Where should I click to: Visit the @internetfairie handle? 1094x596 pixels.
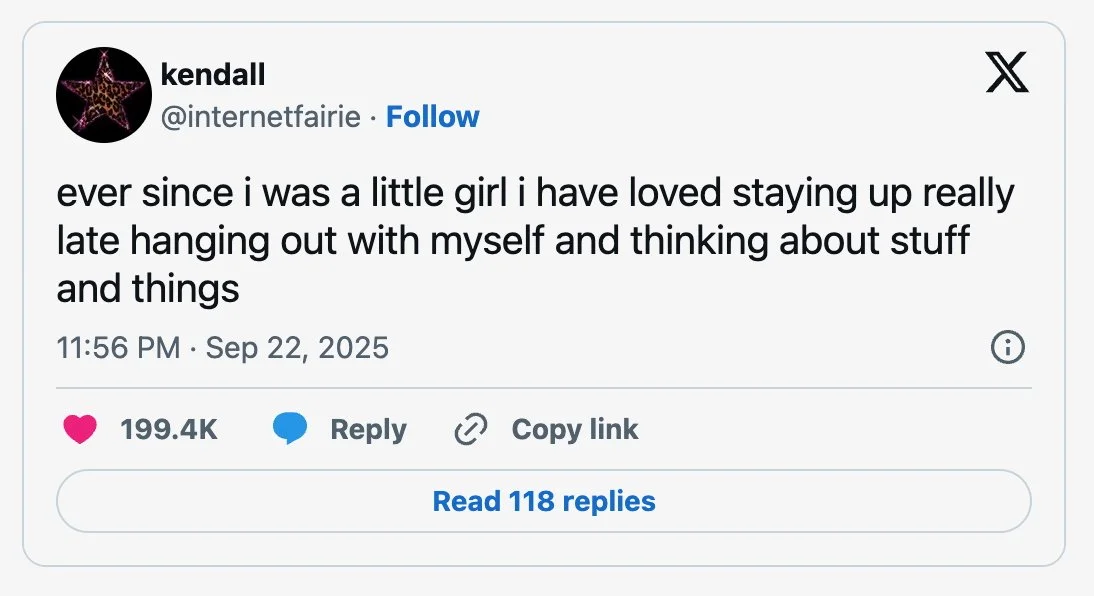[x=260, y=117]
